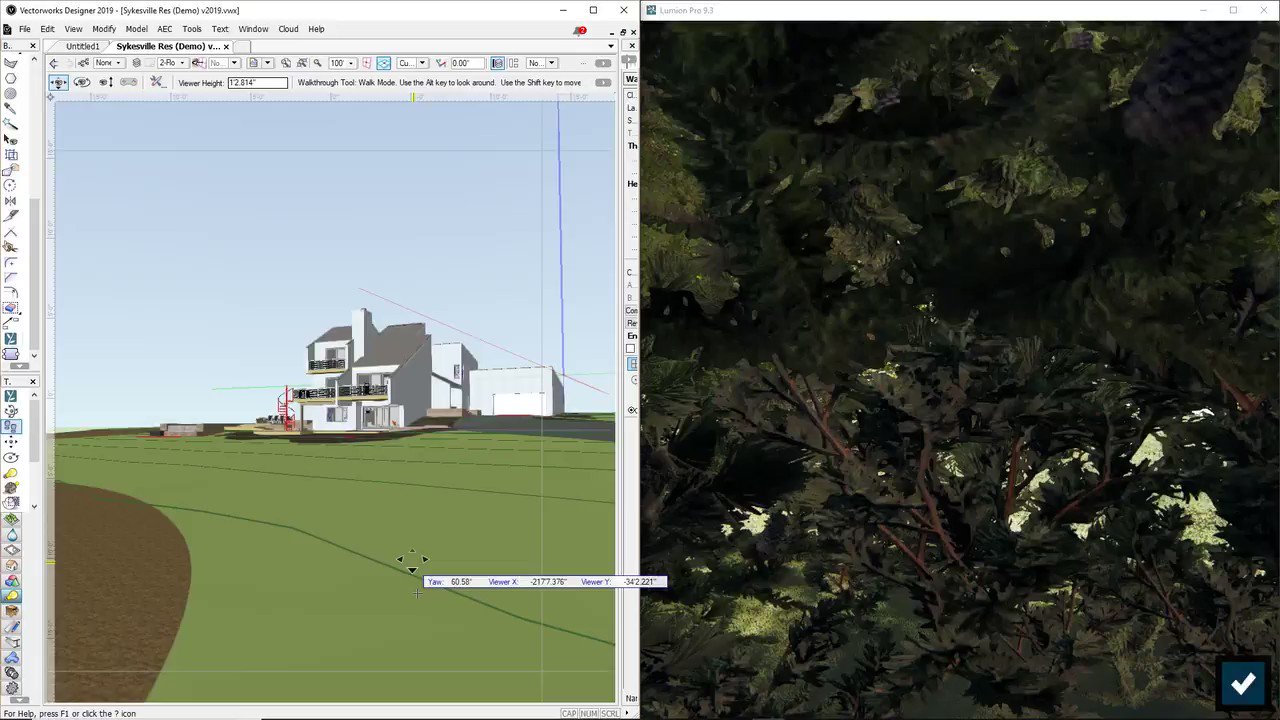Screen dimensions: 1280x720
Task: Open the Modify menu
Action: [x=104, y=29]
